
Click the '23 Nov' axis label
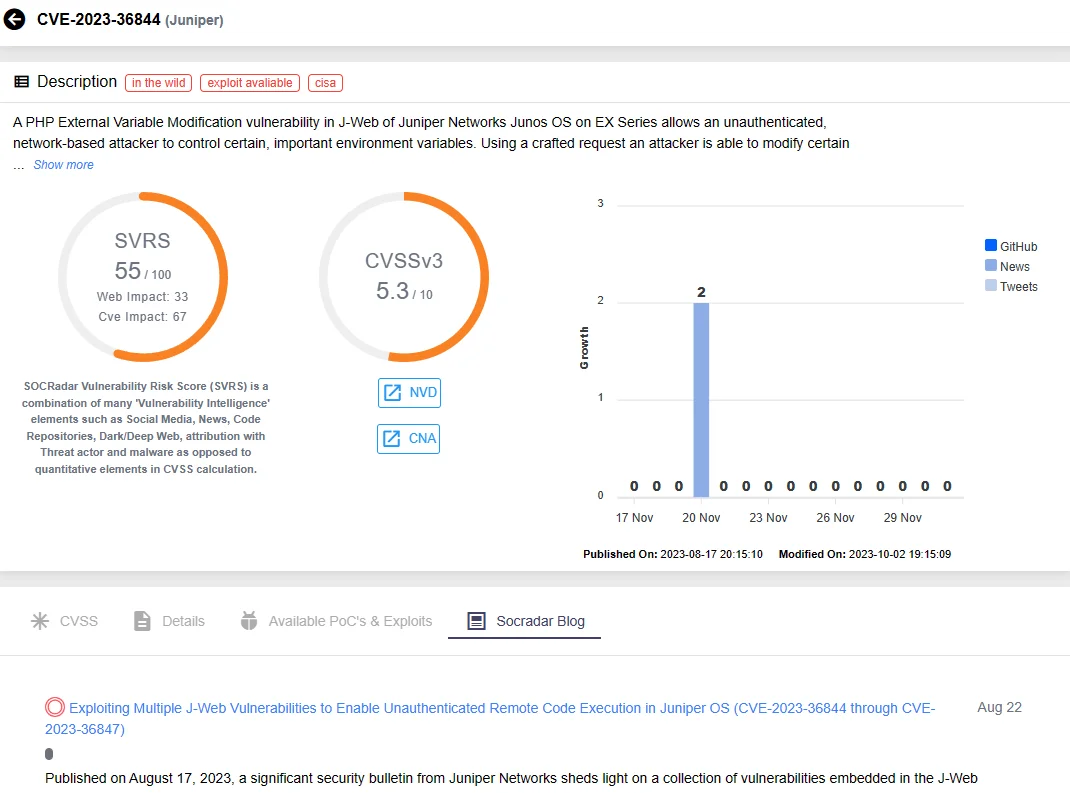[768, 517]
